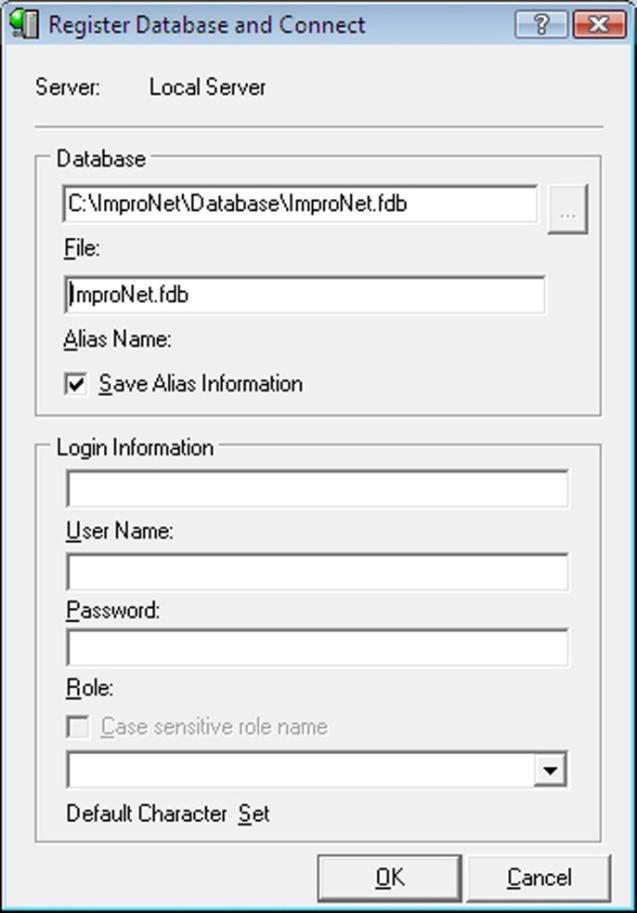Viewport: 637px width, 913px height.
Task: Click the File label
Action: click(82, 249)
